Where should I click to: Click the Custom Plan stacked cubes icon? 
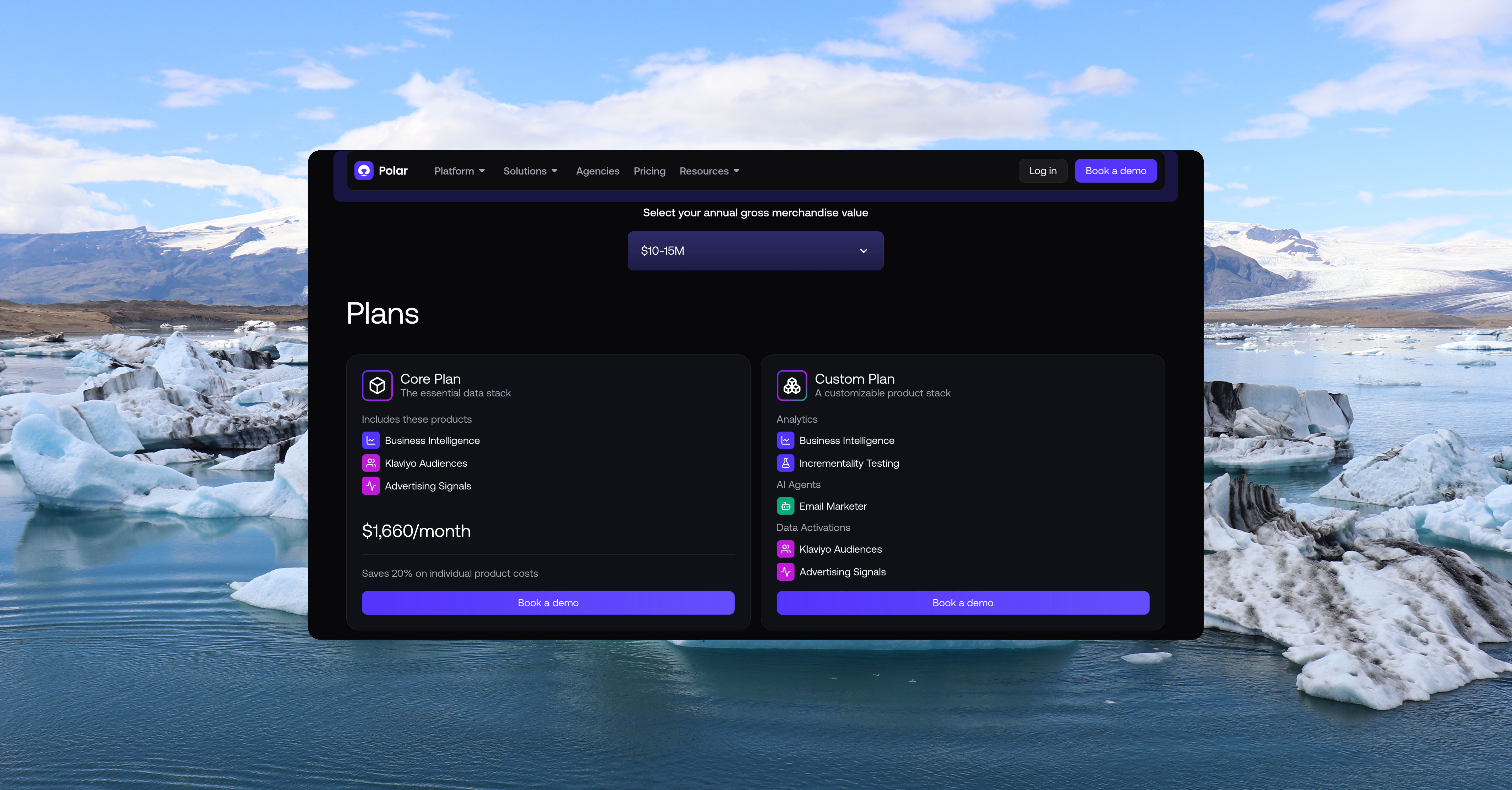tap(792, 385)
